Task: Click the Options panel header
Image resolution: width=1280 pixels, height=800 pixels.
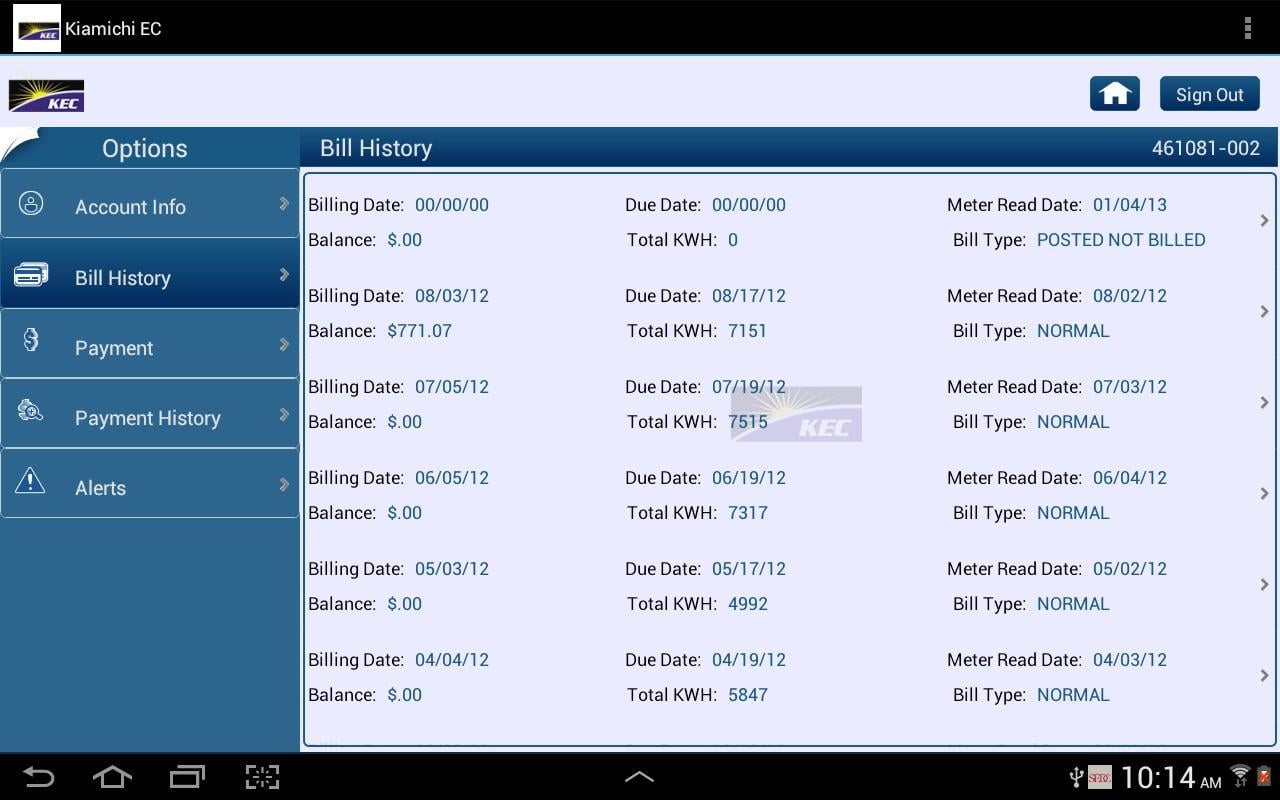Action: pyautogui.click(x=145, y=148)
